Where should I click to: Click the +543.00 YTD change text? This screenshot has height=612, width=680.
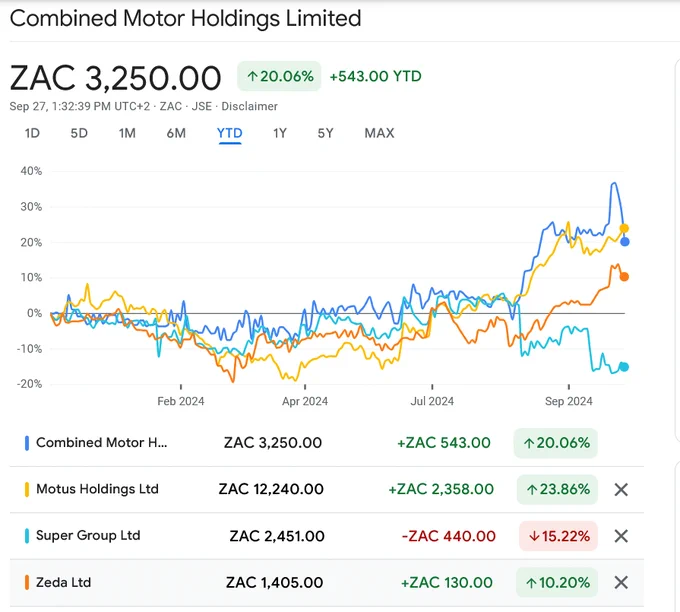[x=376, y=76]
